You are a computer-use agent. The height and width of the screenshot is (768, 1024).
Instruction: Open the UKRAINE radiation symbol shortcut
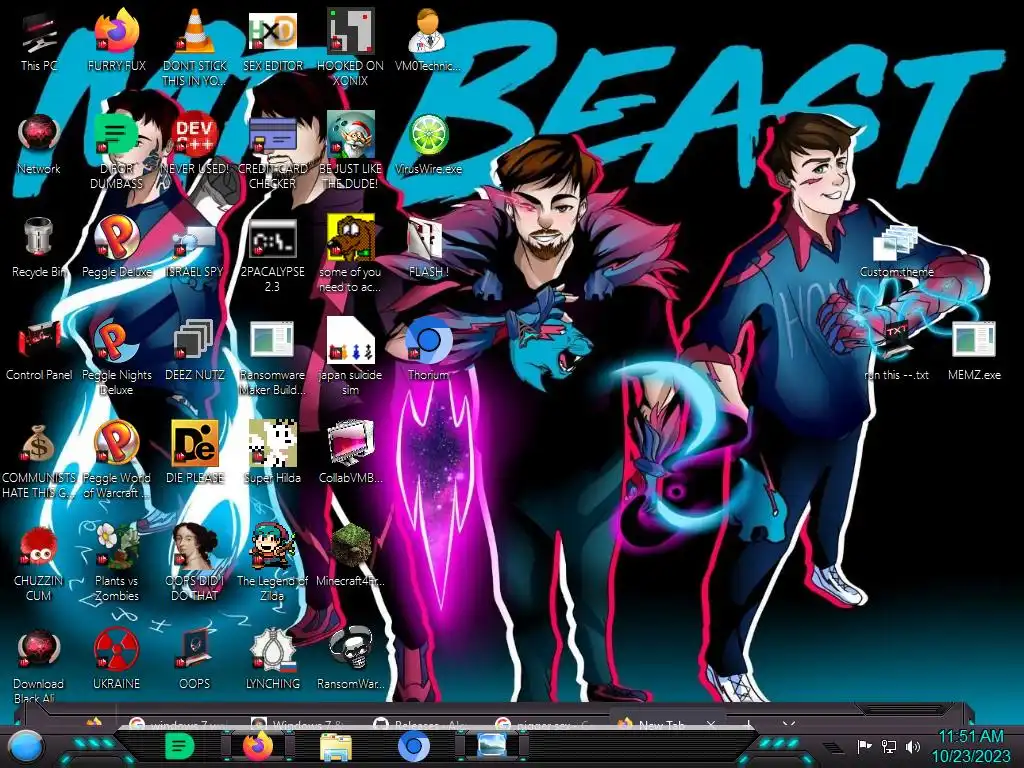pos(116,658)
